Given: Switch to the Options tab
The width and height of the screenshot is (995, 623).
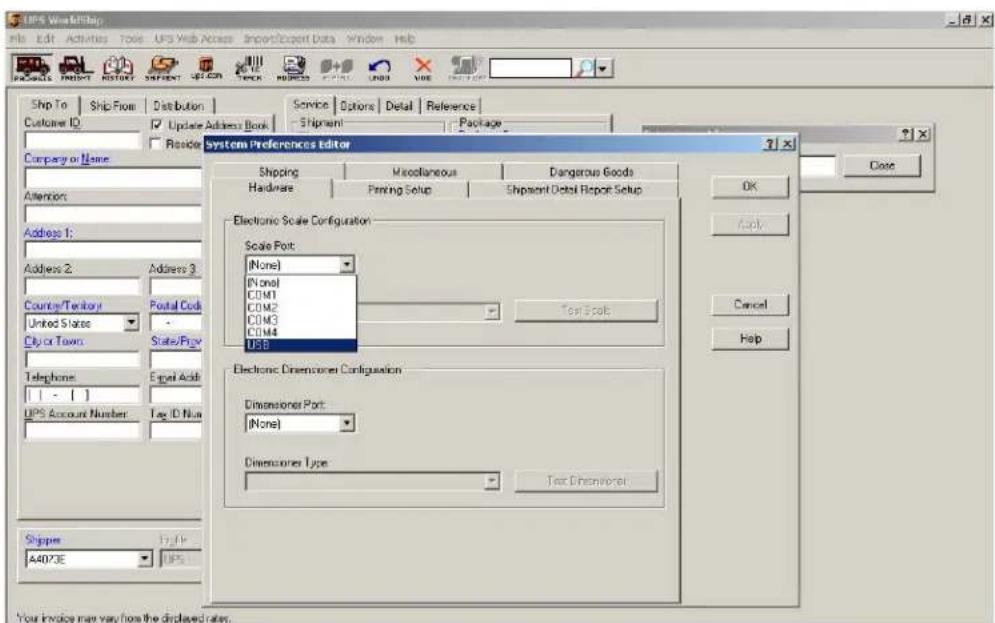Looking at the screenshot, I should click(357, 106).
